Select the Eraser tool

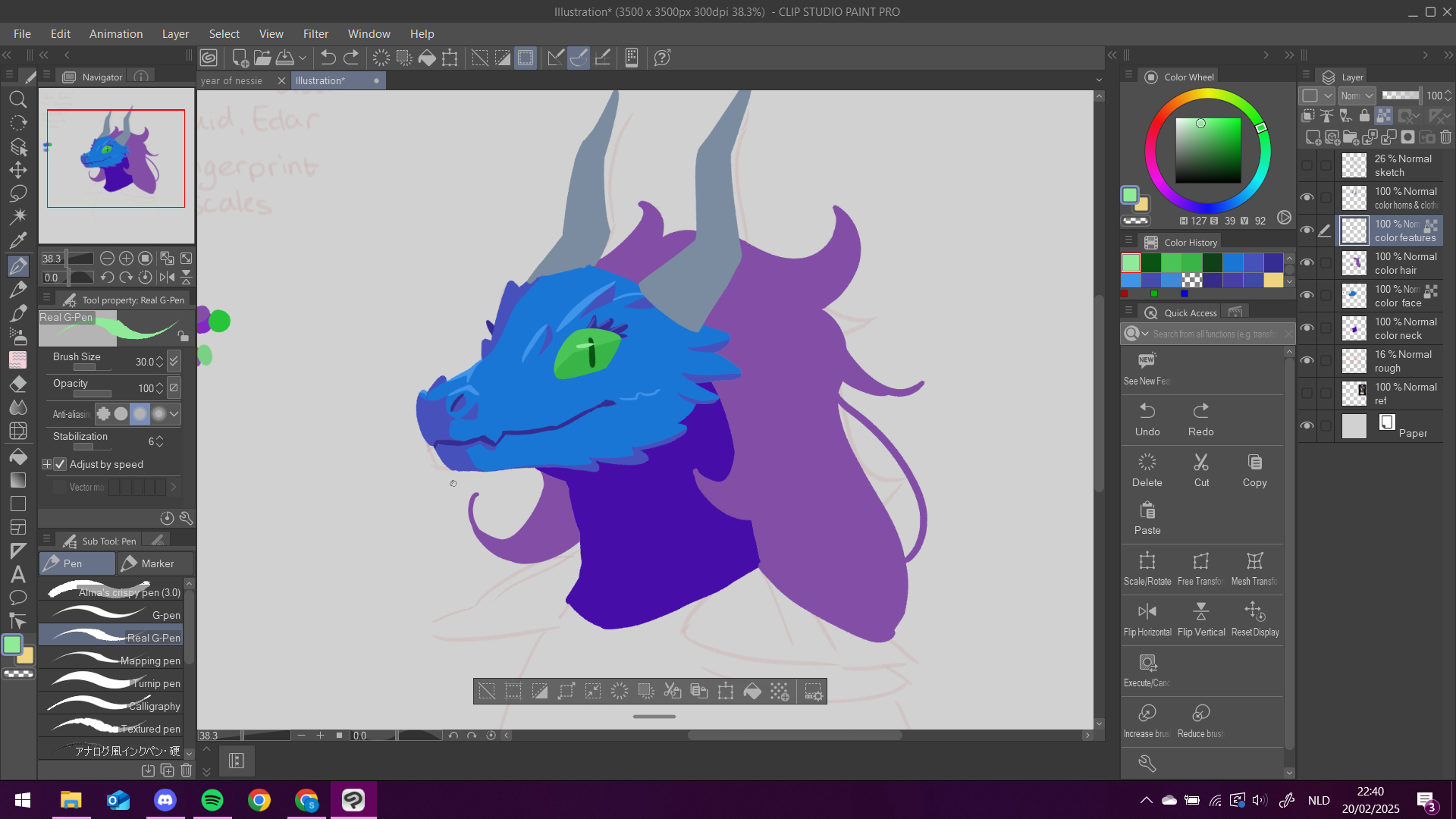pyautogui.click(x=18, y=384)
